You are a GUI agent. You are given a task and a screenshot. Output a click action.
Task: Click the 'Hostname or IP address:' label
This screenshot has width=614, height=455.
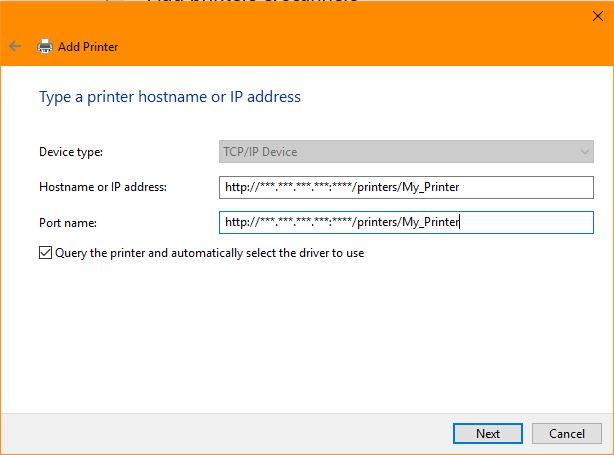[x=102, y=187]
